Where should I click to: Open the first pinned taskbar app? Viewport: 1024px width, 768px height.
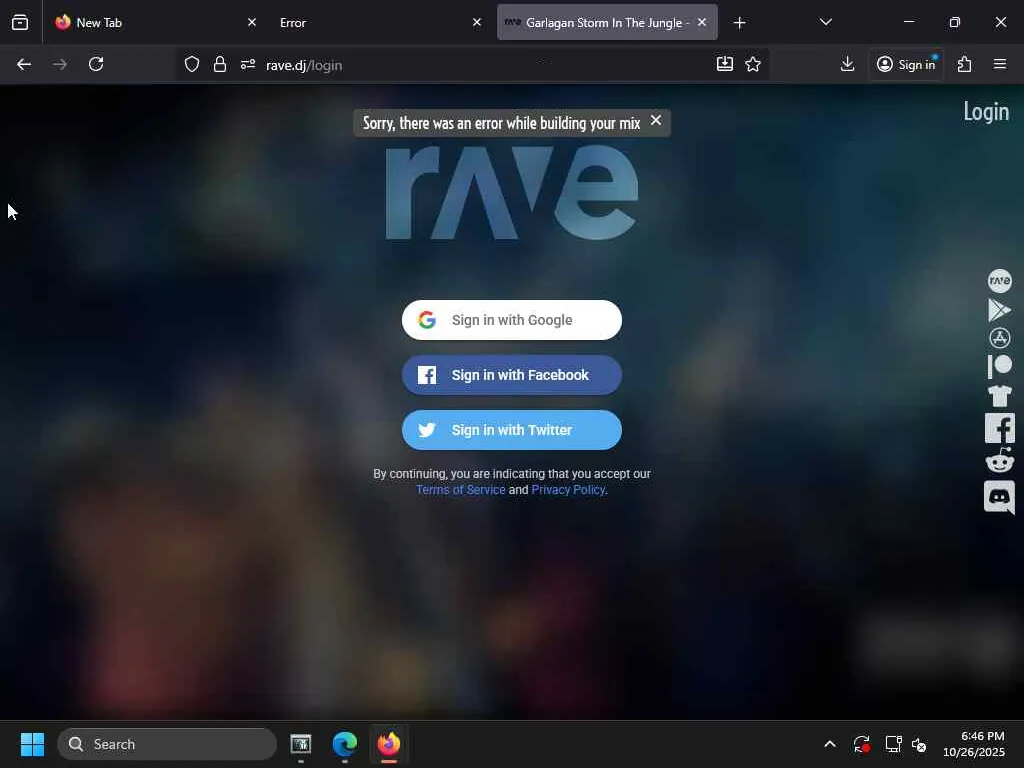point(300,744)
